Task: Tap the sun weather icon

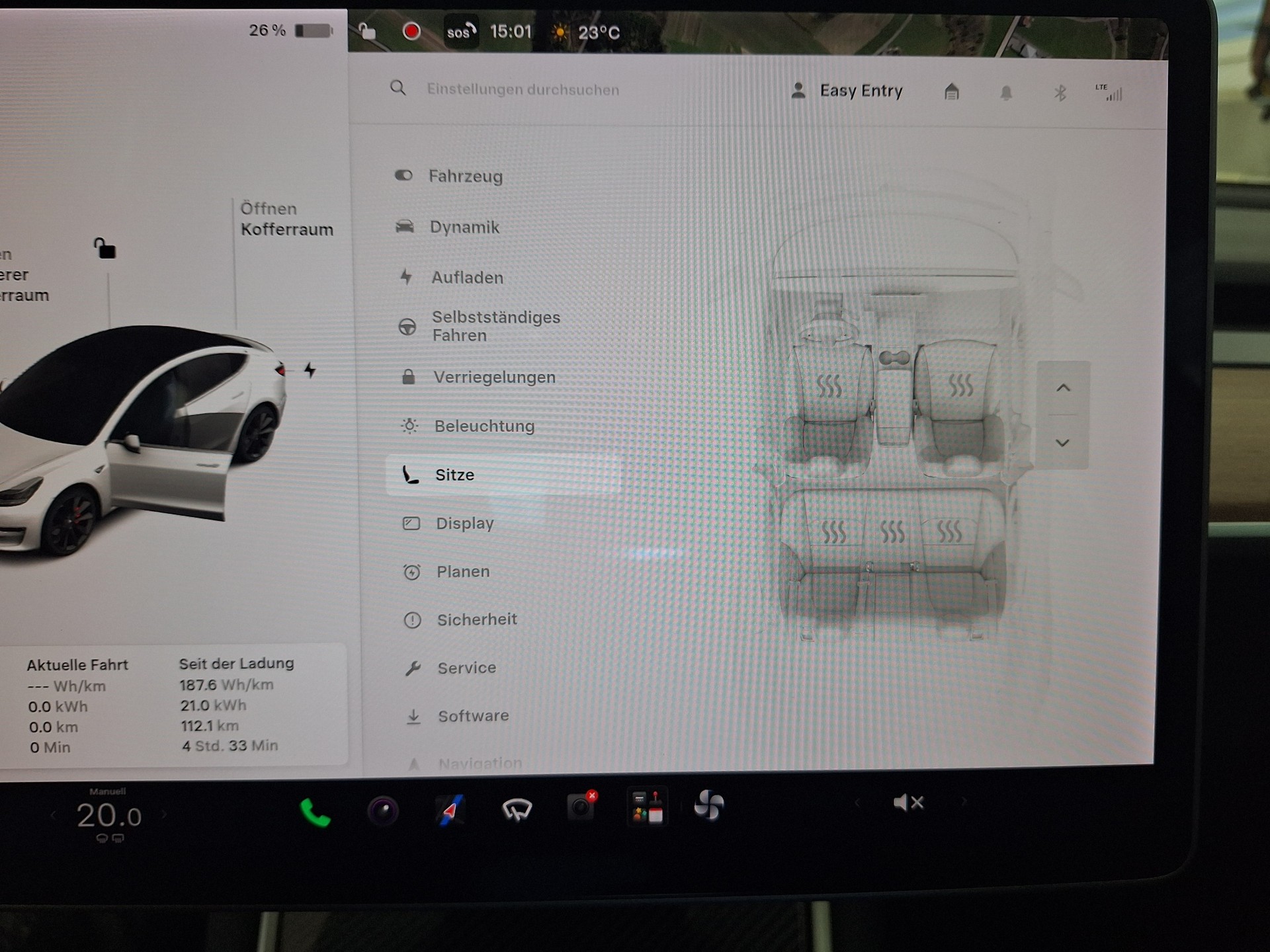Action: tap(560, 32)
